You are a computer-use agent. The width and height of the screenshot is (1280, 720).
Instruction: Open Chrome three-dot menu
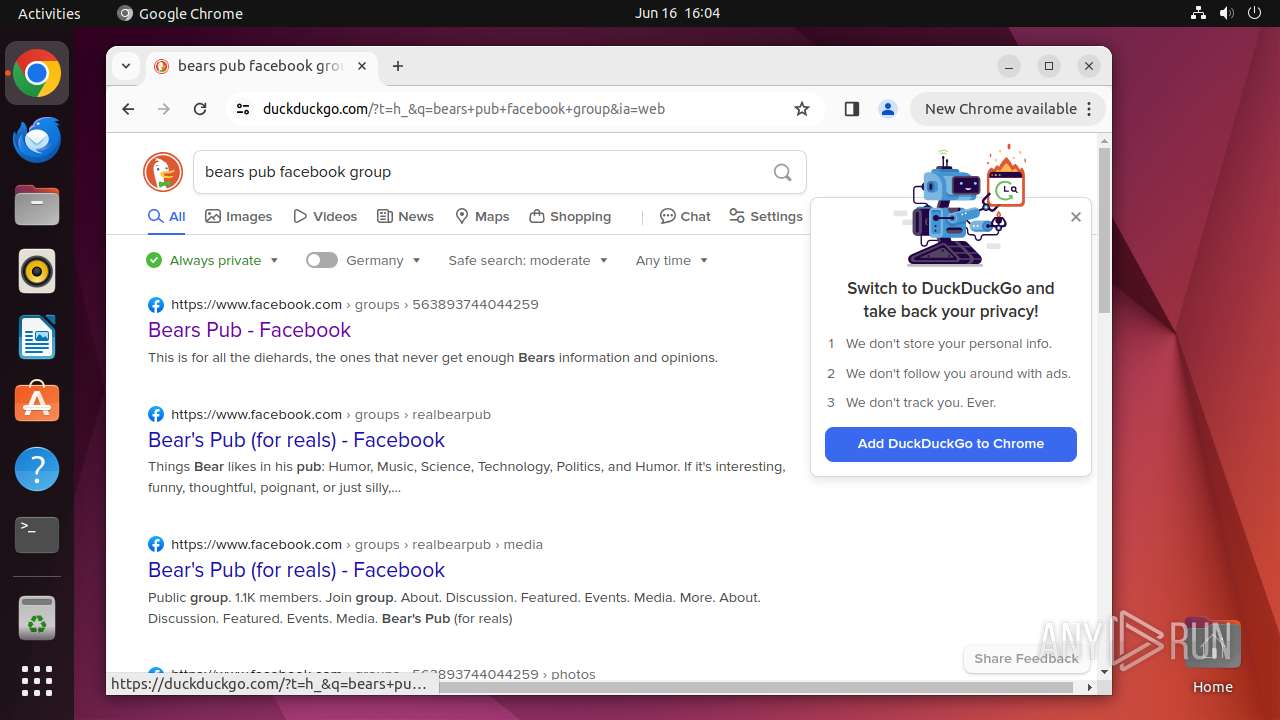coord(1090,109)
